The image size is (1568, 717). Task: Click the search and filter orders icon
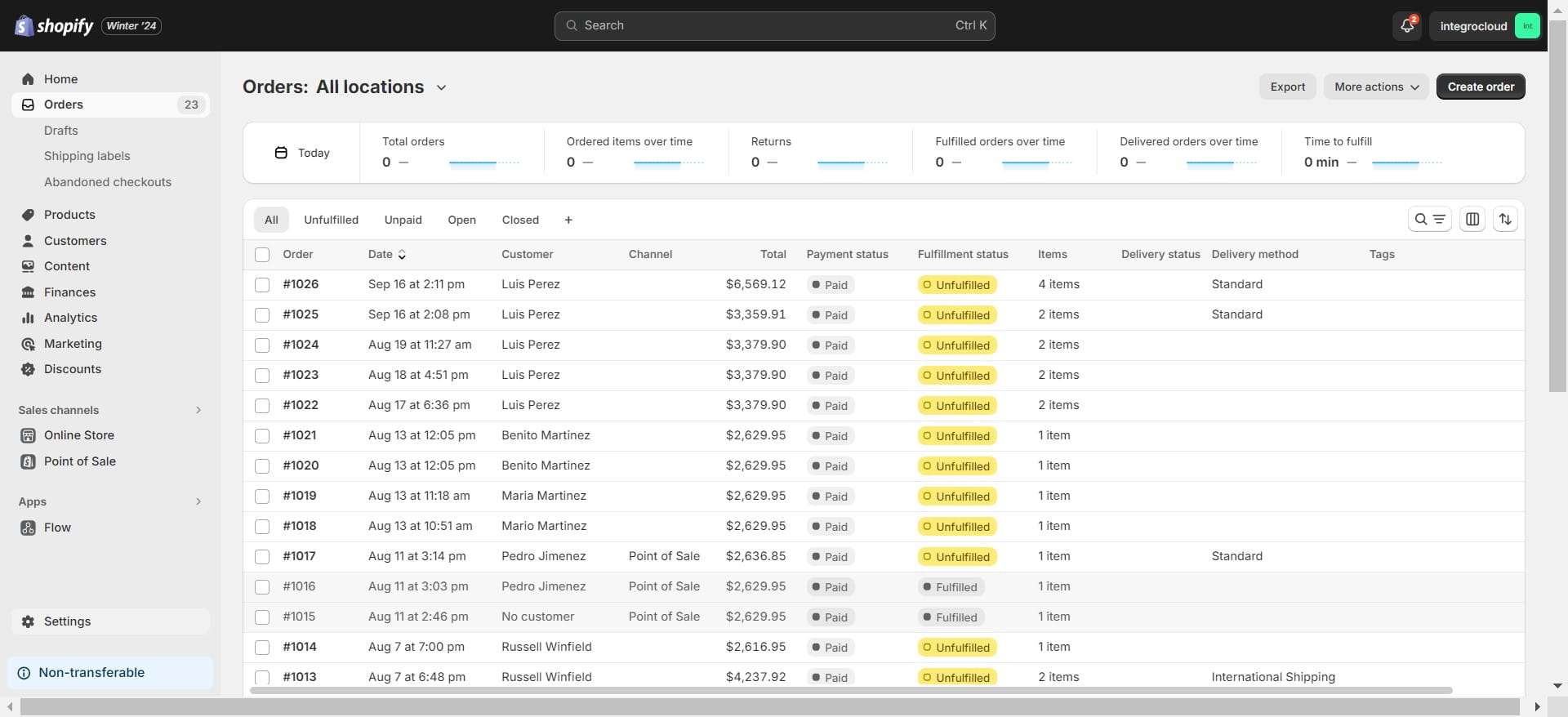1429,220
